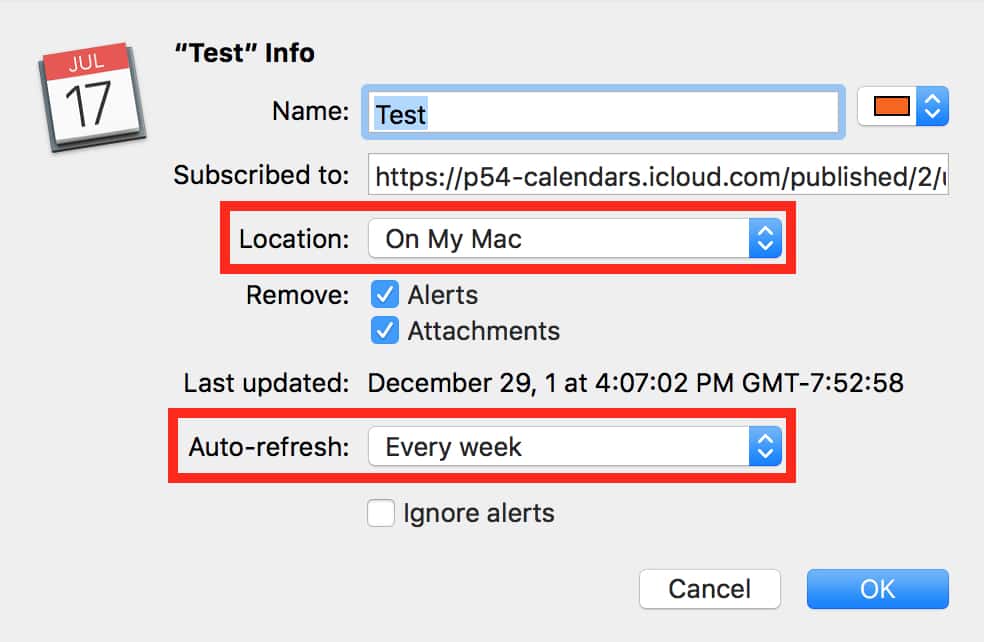Click the "Test" Info heading

click(x=245, y=53)
